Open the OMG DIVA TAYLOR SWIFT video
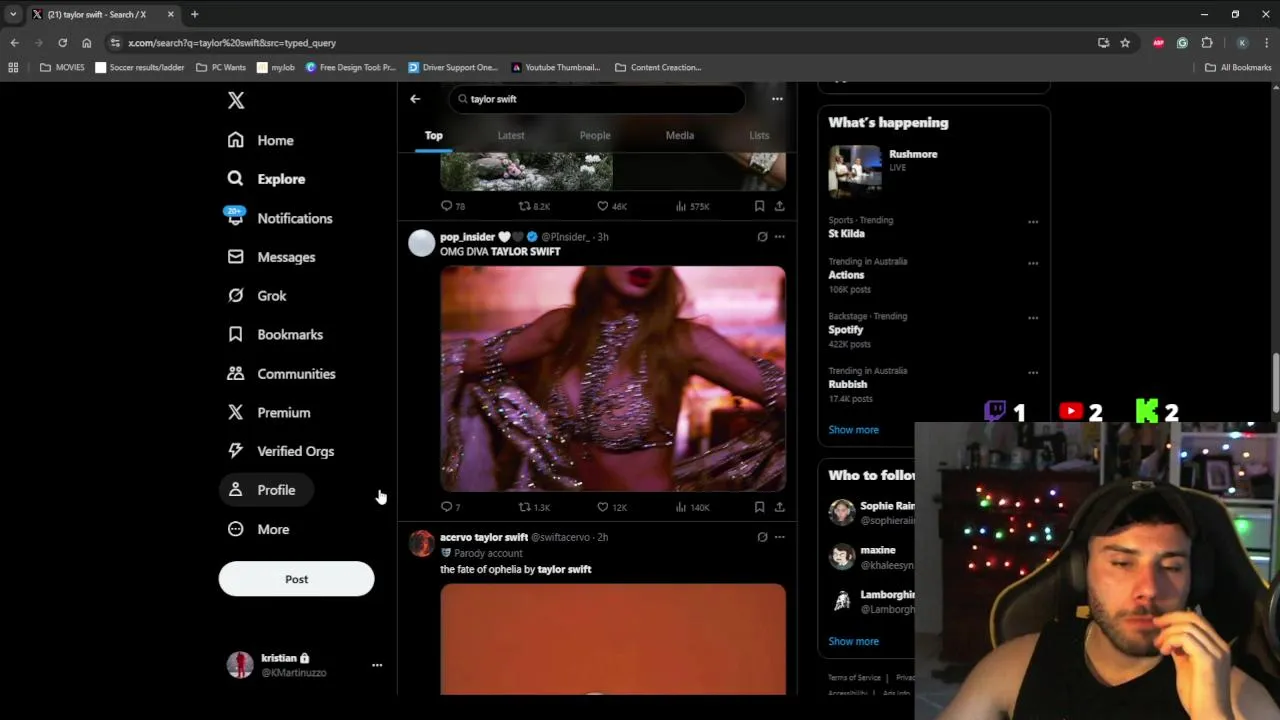This screenshot has width=1280, height=720. pyautogui.click(x=613, y=379)
